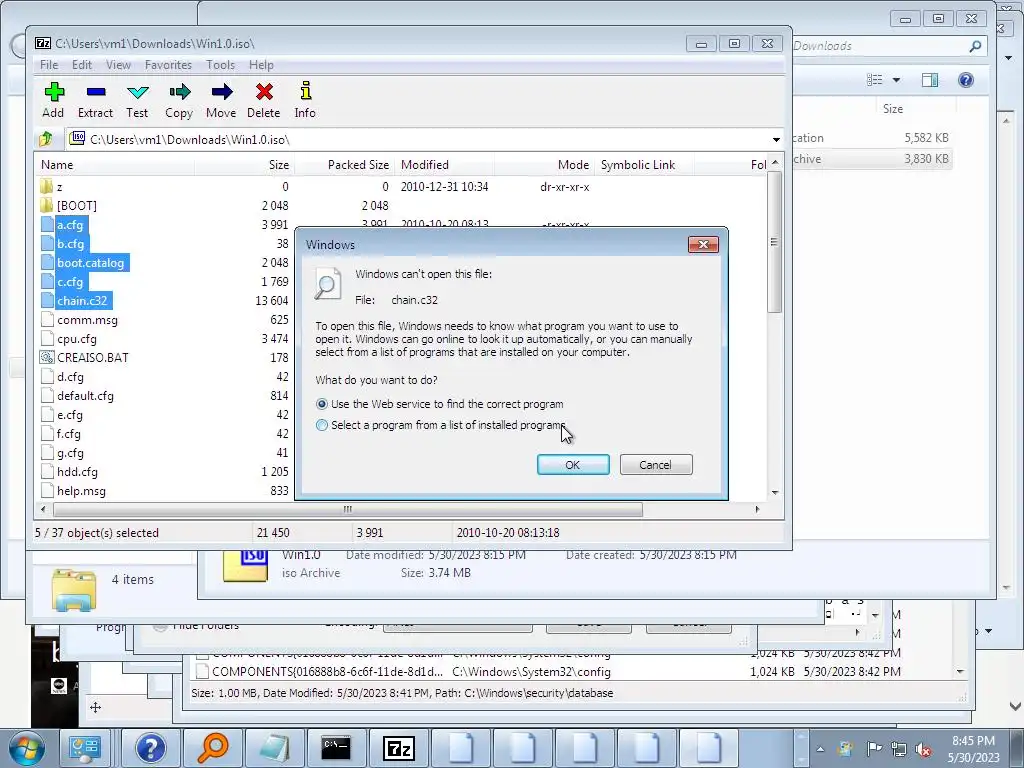1024x768 pixels.
Task: Expand the 7-Zip address path dropdown
Action: pyautogui.click(x=776, y=139)
